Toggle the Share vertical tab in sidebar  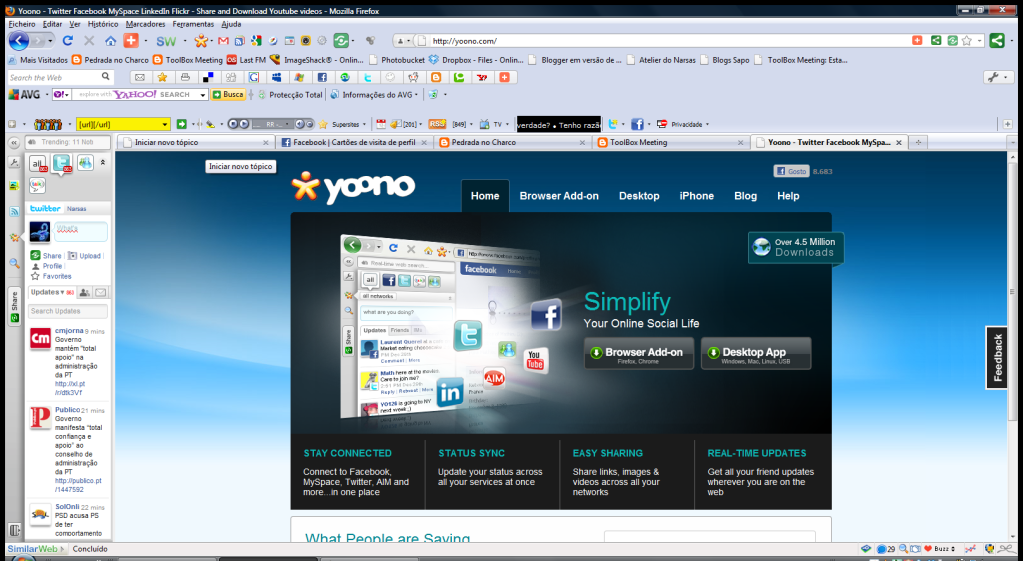coord(14,306)
